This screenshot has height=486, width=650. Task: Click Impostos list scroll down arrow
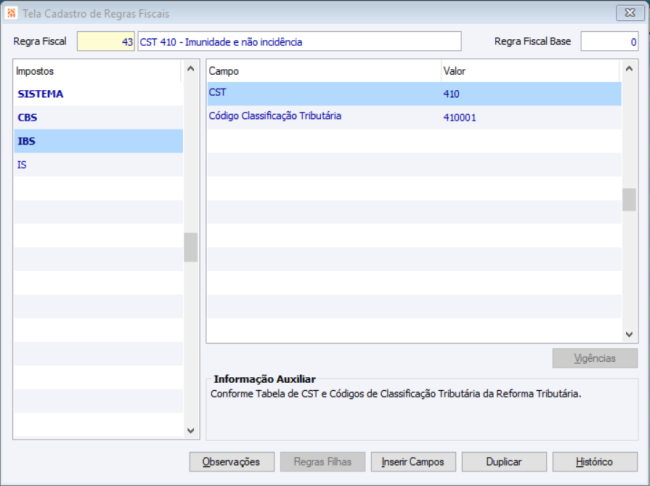pos(191,430)
